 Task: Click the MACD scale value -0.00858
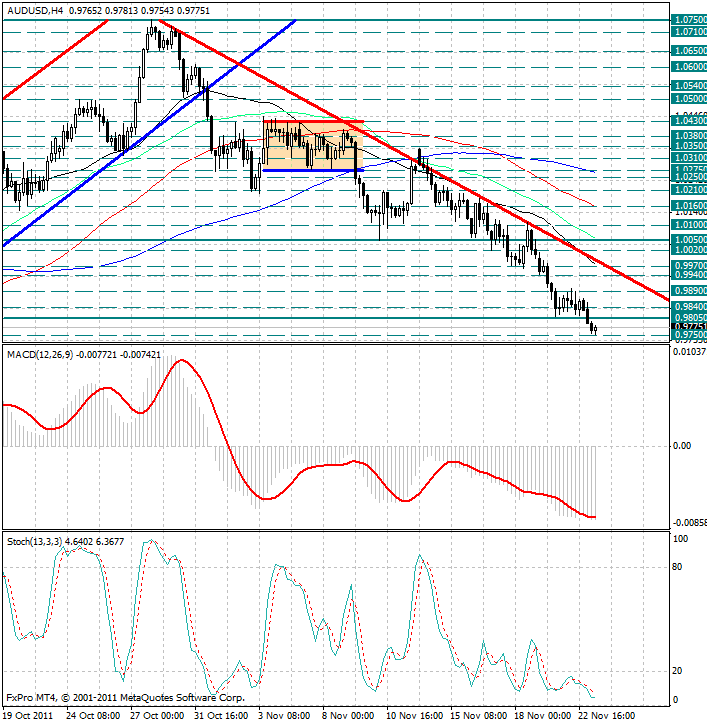click(x=689, y=523)
